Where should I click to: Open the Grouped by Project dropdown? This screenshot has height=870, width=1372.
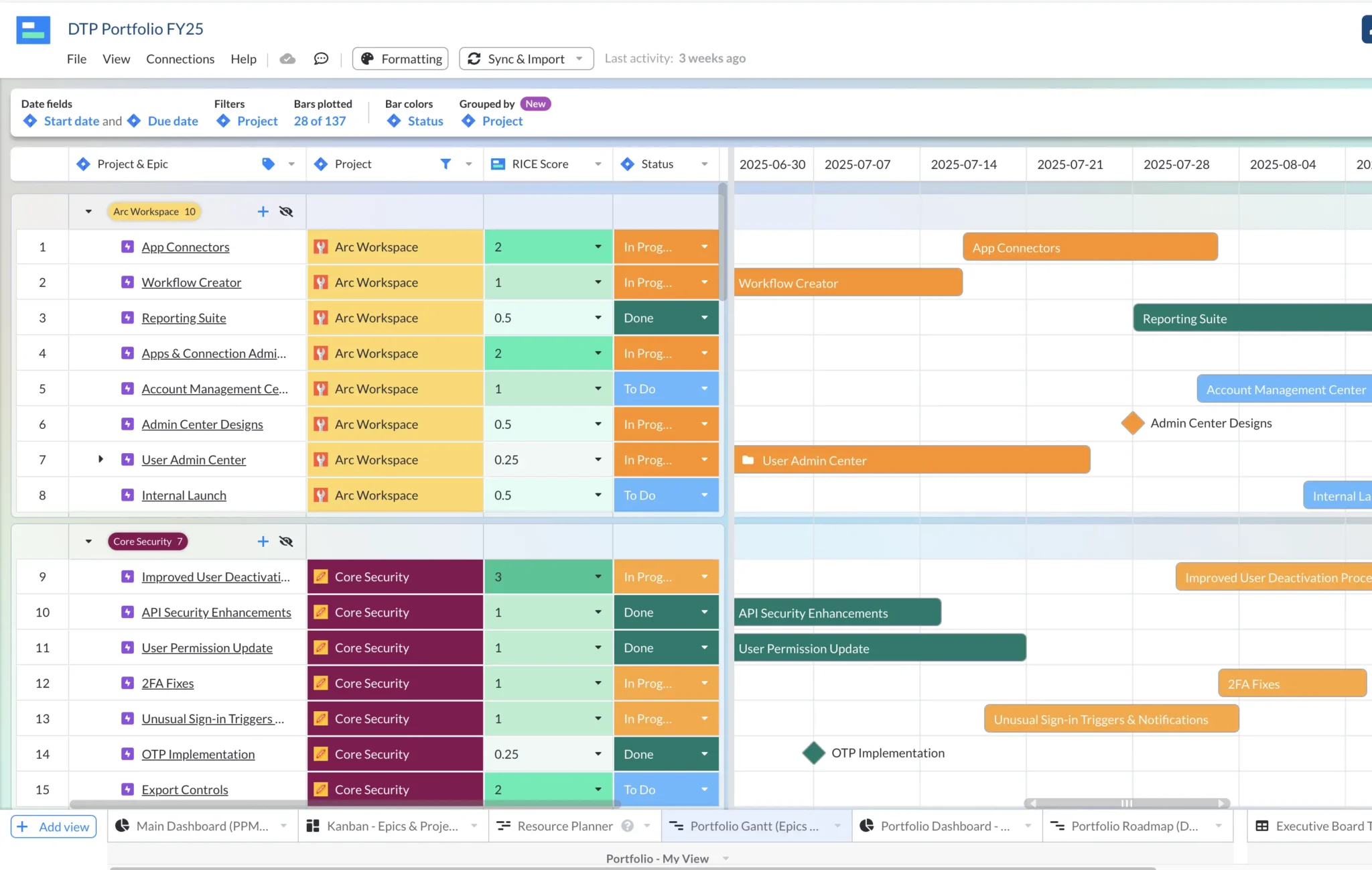pyautogui.click(x=501, y=120)
